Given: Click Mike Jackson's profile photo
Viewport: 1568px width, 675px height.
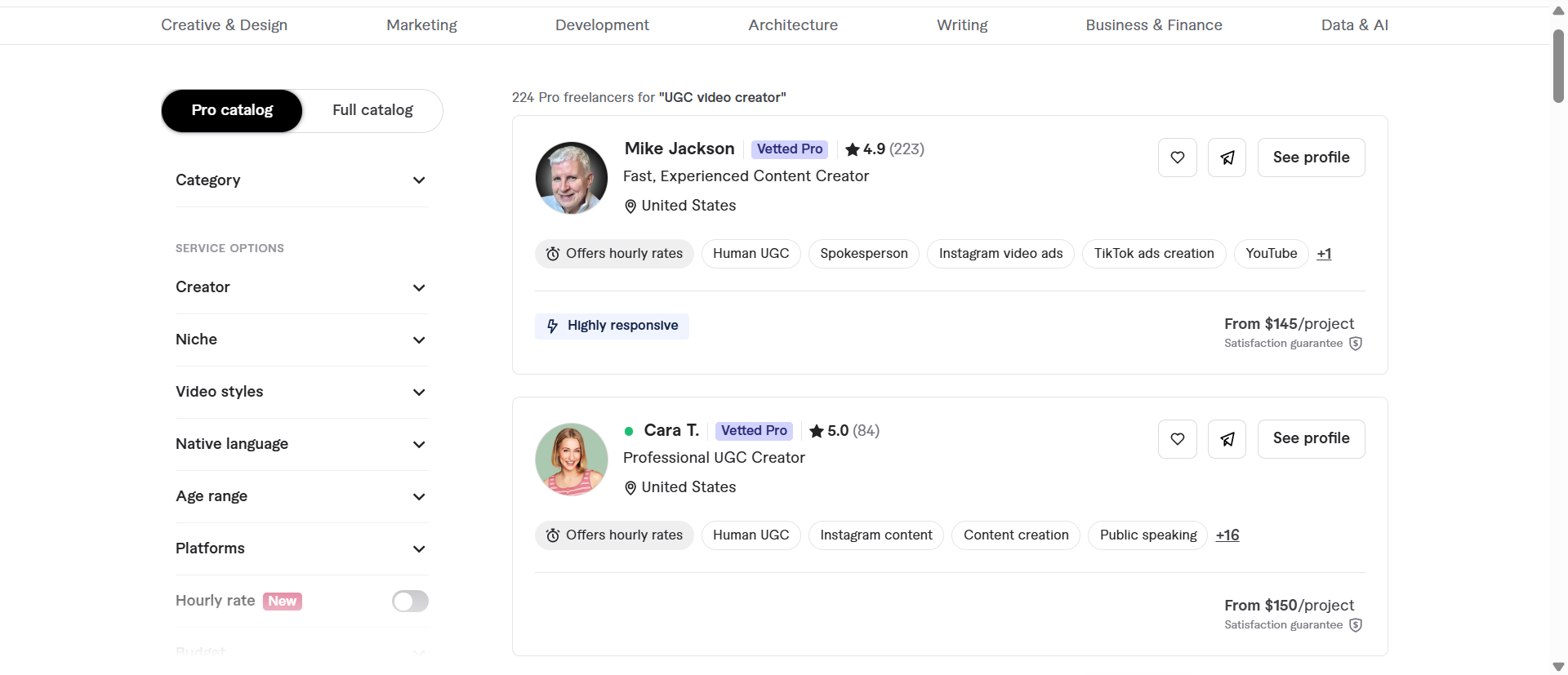Looking at the screenshot, I should pyautogui.click(x=572, y=178).
